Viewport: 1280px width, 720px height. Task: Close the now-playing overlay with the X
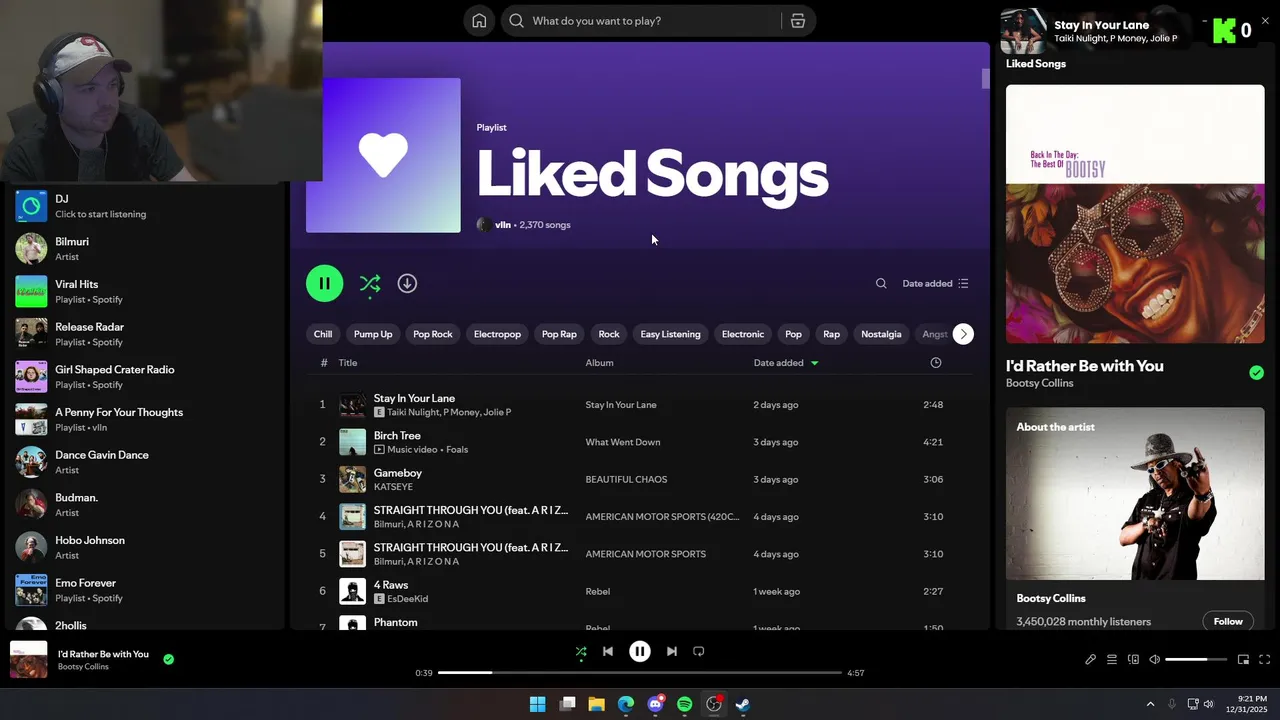pyautogui.click(x=1265, y=20)
